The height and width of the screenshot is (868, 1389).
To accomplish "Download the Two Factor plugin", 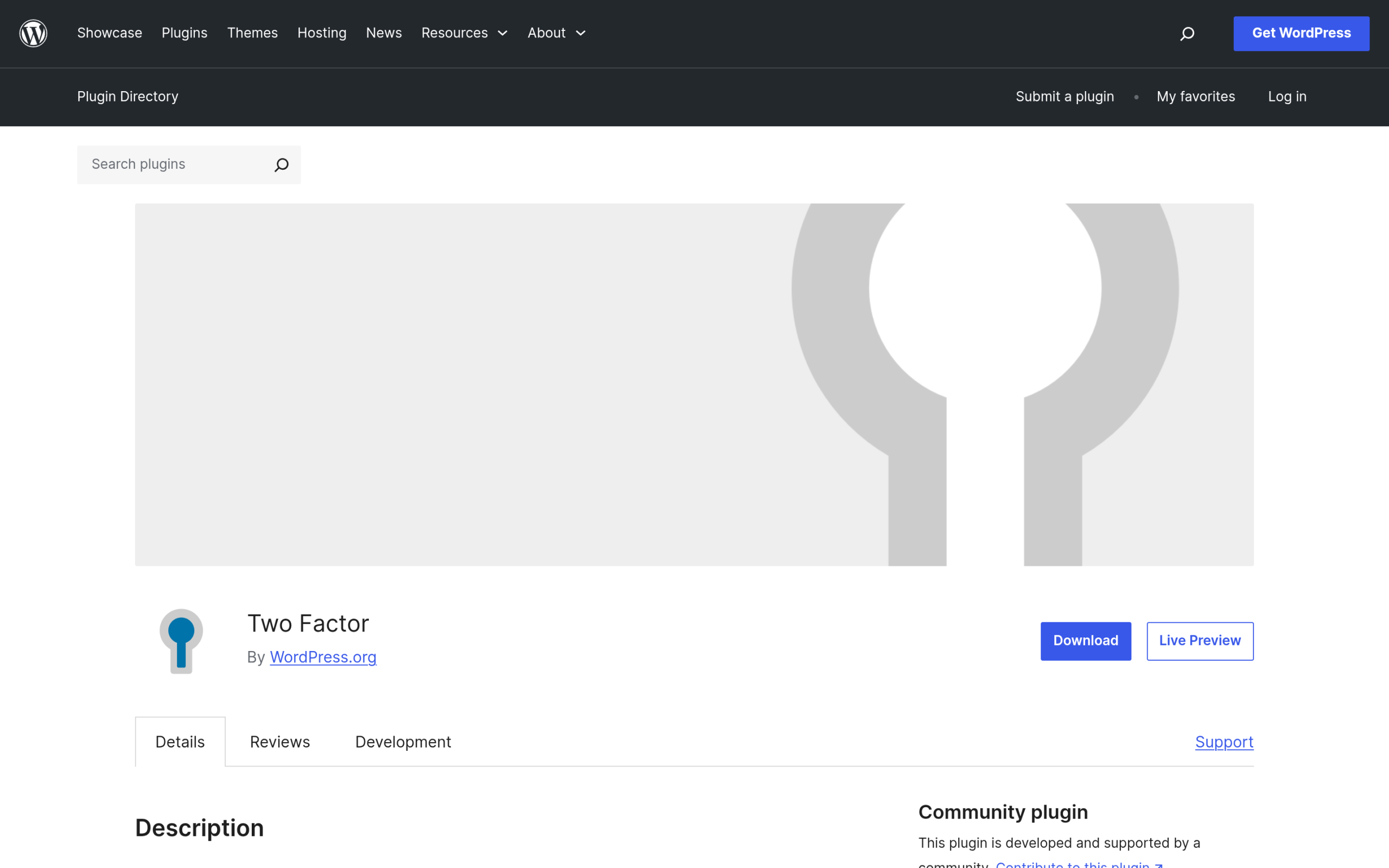I will (1086, 641).
